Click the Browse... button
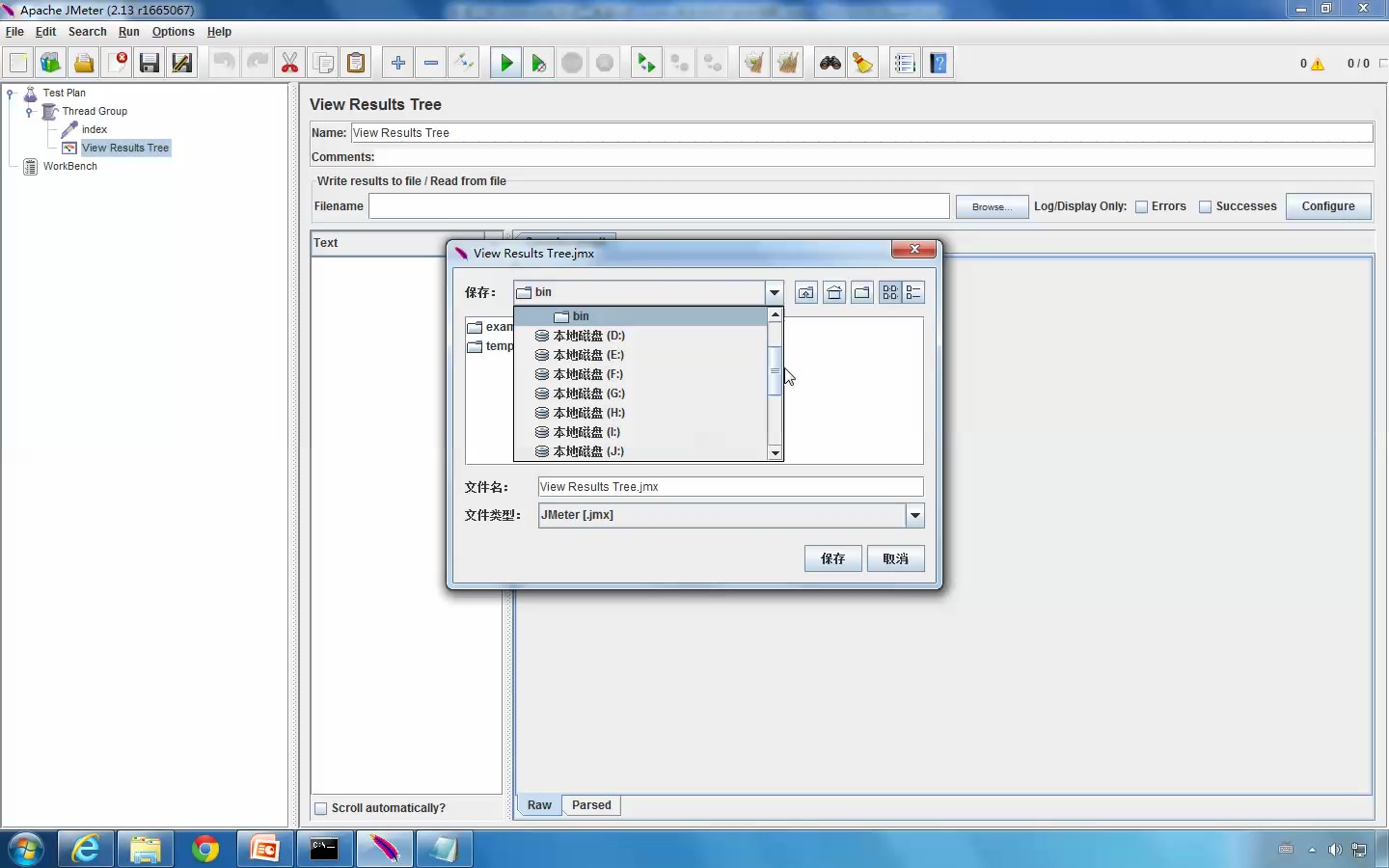The height and width of the screenshot is (868, 1389). point(993,206)
